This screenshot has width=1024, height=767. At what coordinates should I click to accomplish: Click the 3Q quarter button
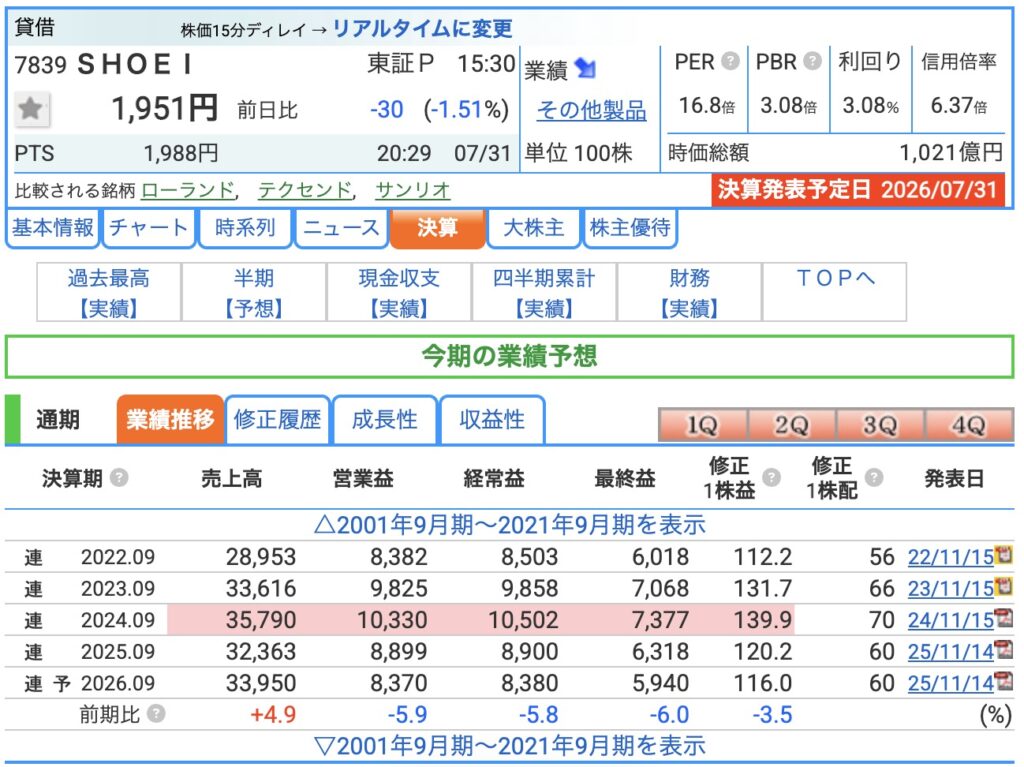pyautogui.click(x=880, y=425)
